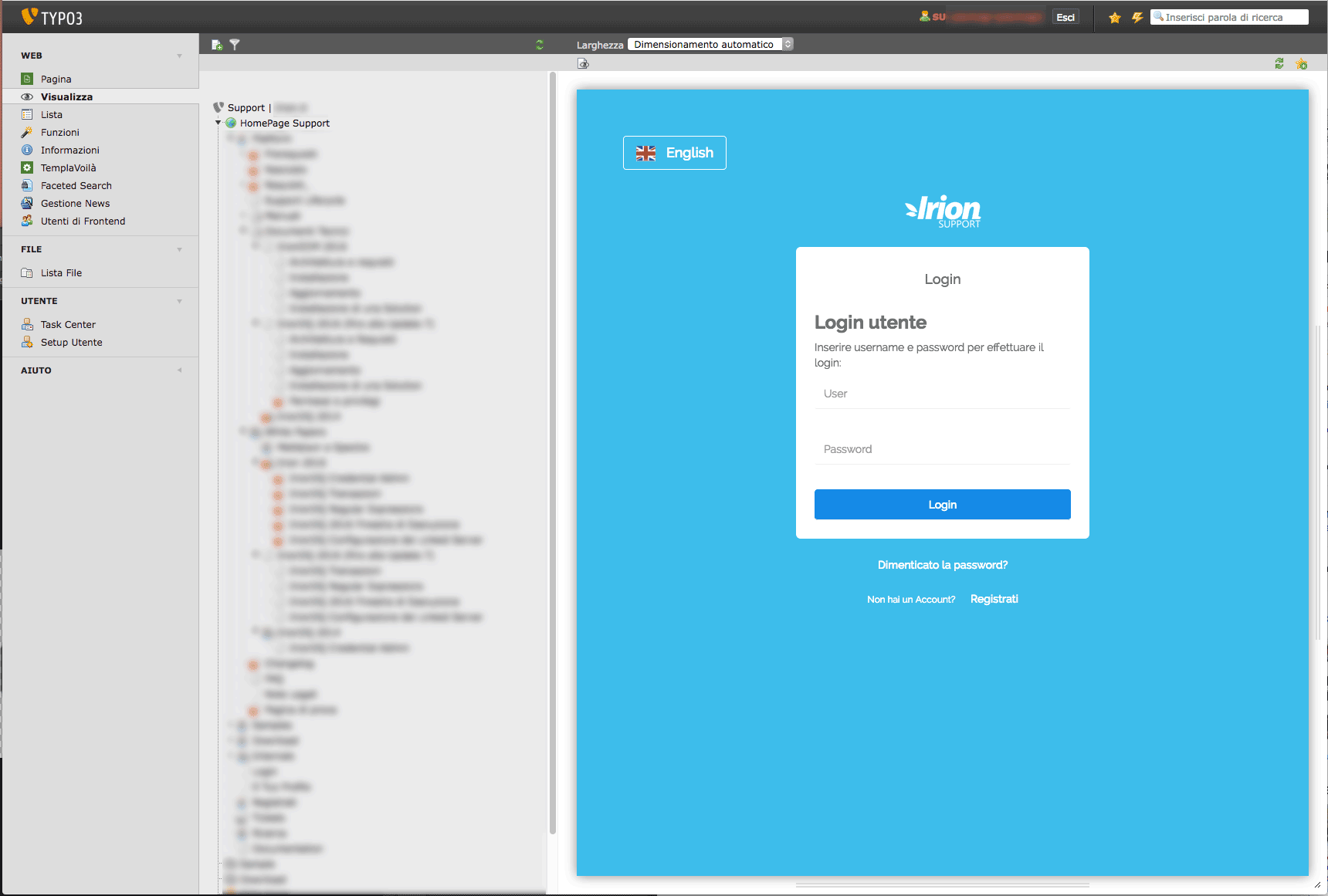Open the bookmarks star icon in top bar
1328x896 pixels.
[1115, 17]
